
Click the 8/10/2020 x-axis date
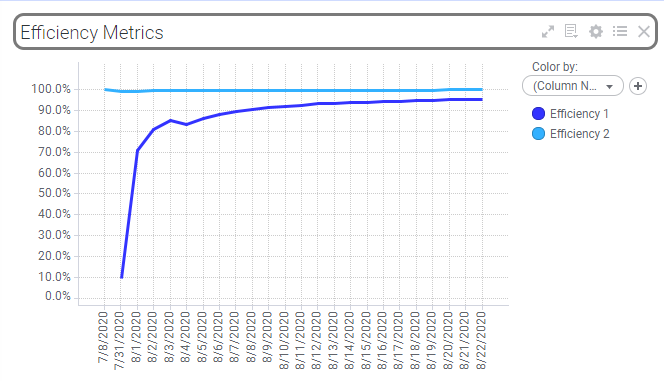(284, 341)
